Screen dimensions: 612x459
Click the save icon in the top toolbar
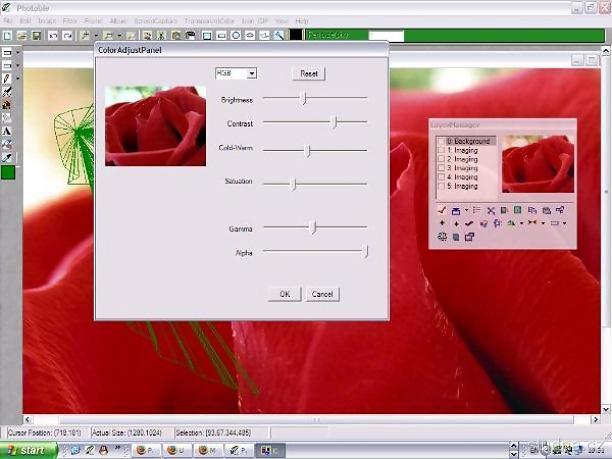click(37, 35)
